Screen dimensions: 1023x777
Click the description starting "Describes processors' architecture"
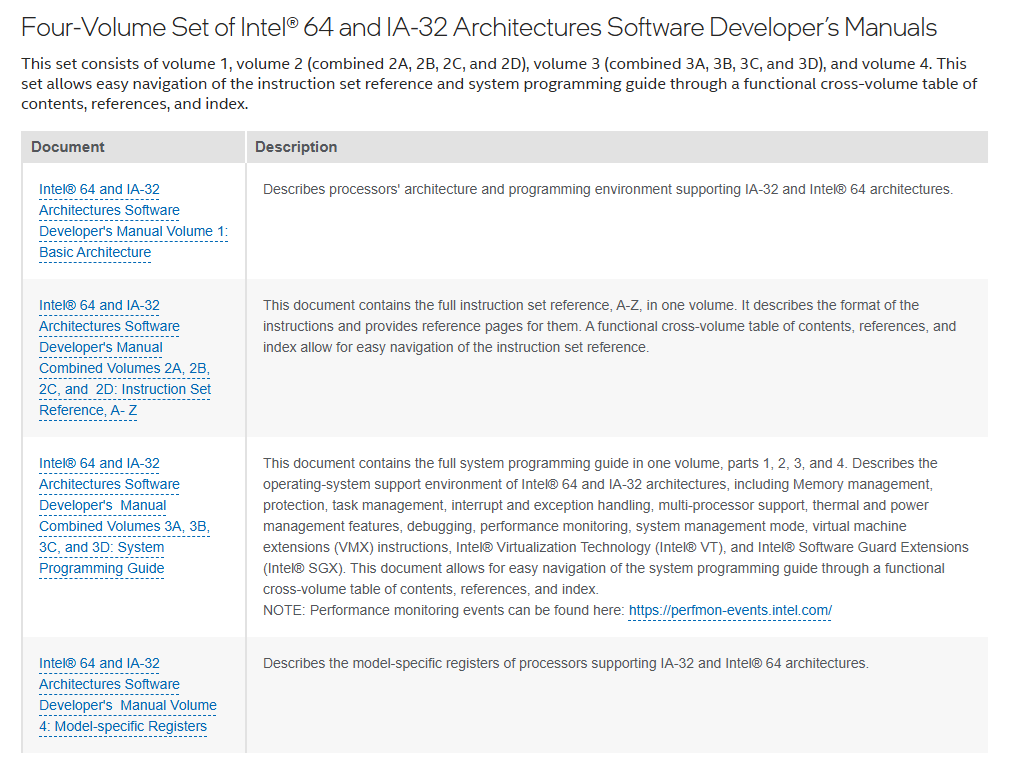click(x=607, y=189)
